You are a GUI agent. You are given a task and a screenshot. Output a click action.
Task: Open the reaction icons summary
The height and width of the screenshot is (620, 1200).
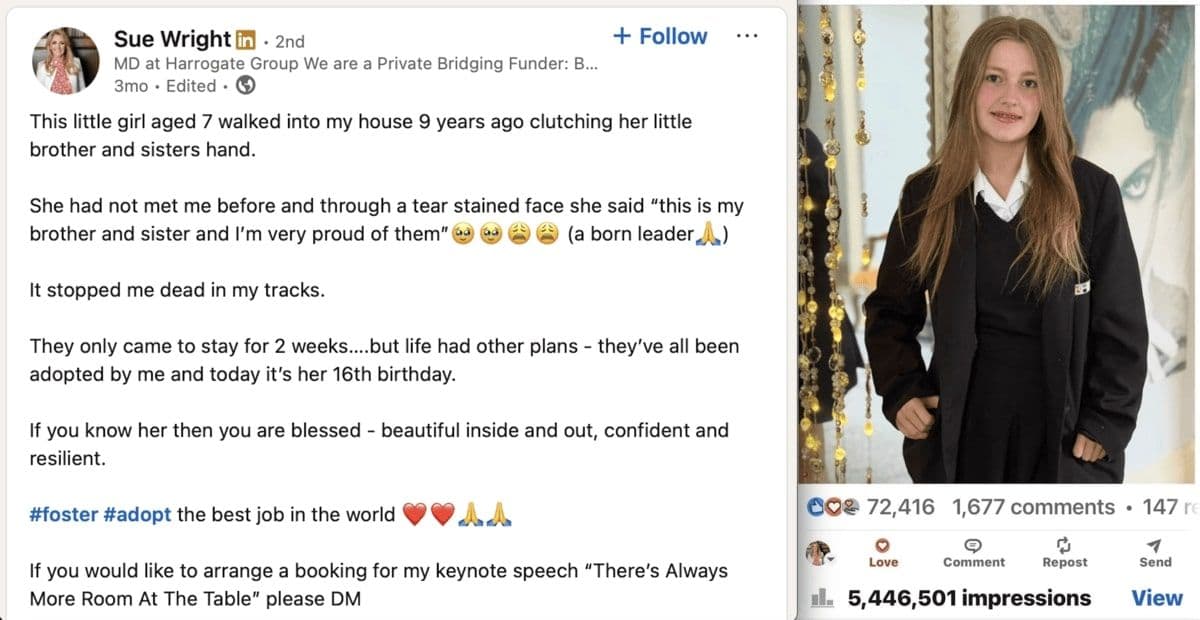click(833, 507)
